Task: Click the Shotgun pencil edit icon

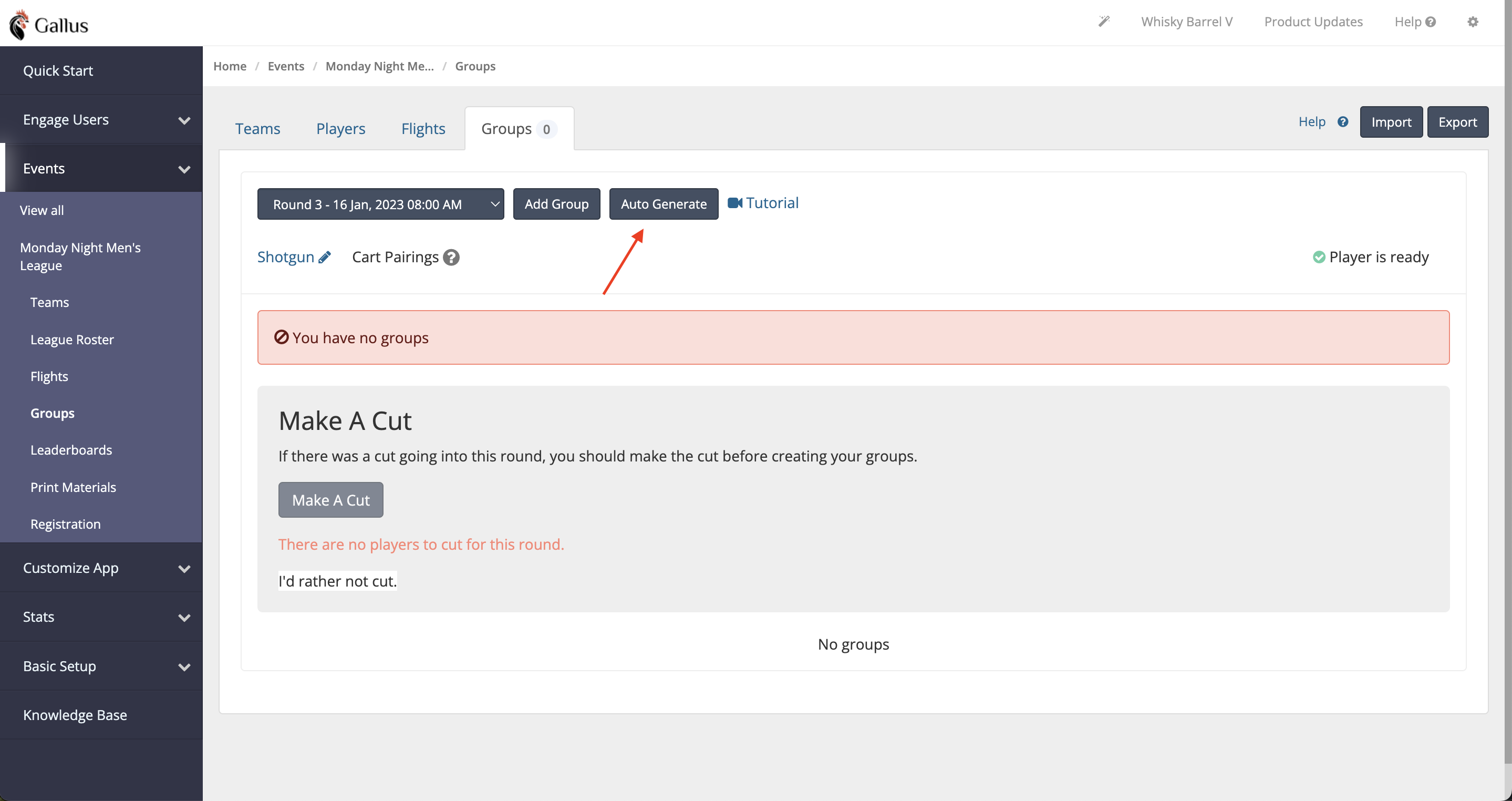Action: 325,257
